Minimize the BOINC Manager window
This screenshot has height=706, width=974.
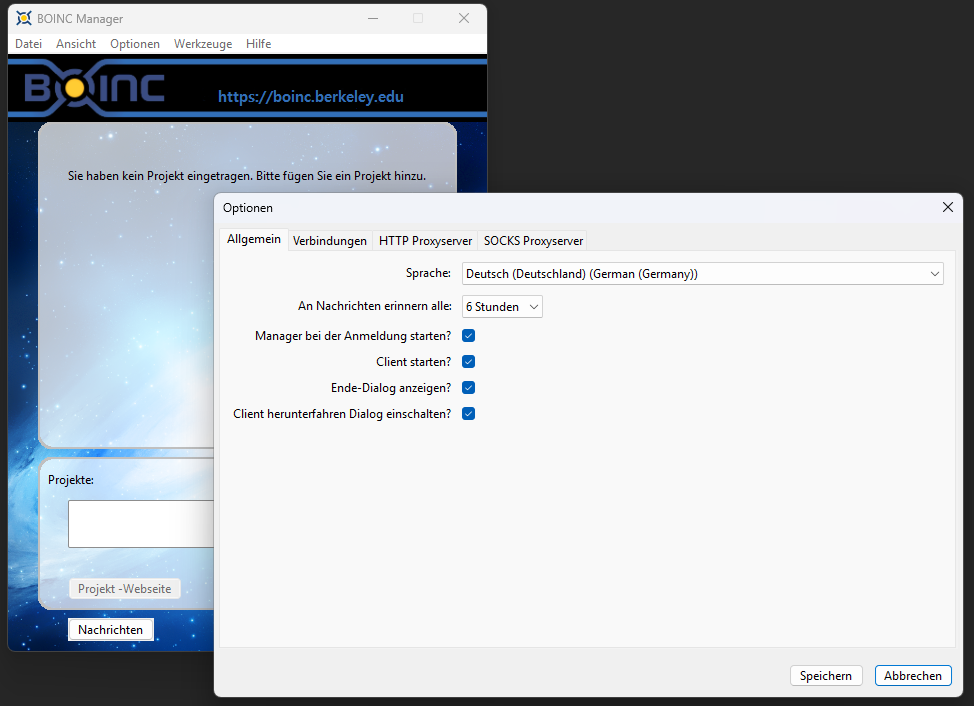click(x=373, y=19)
